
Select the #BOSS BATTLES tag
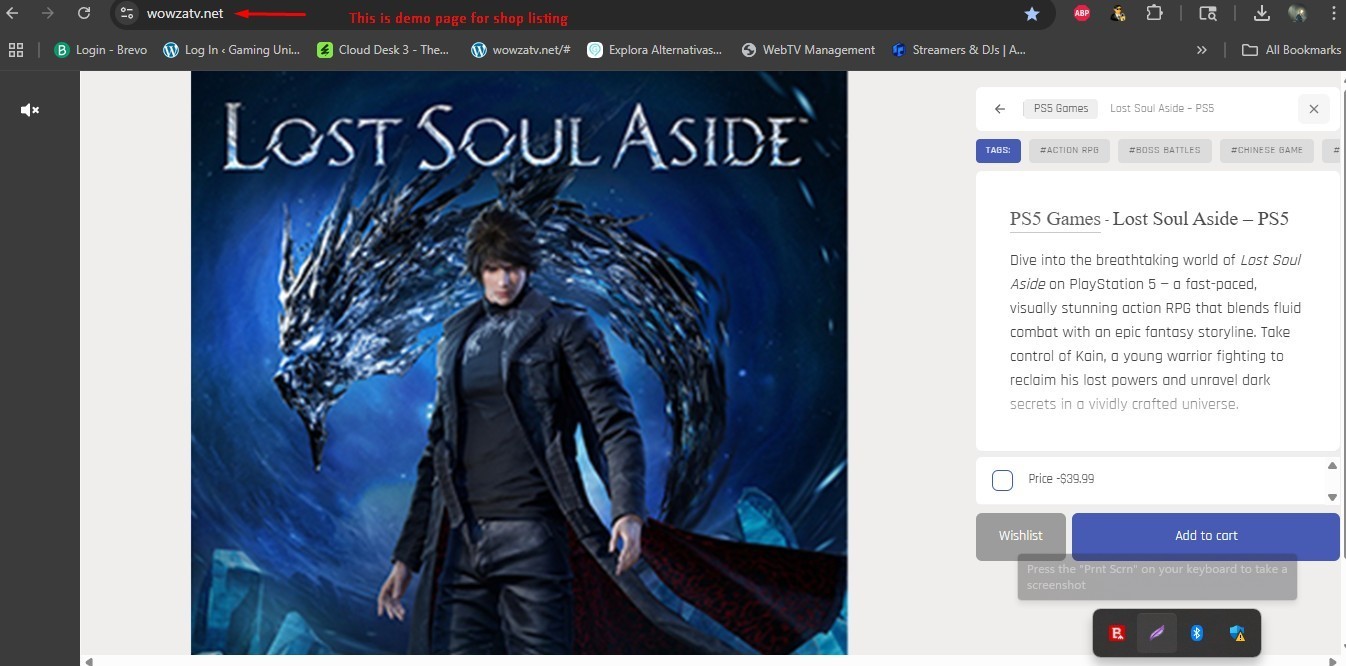click(1165, 151)
